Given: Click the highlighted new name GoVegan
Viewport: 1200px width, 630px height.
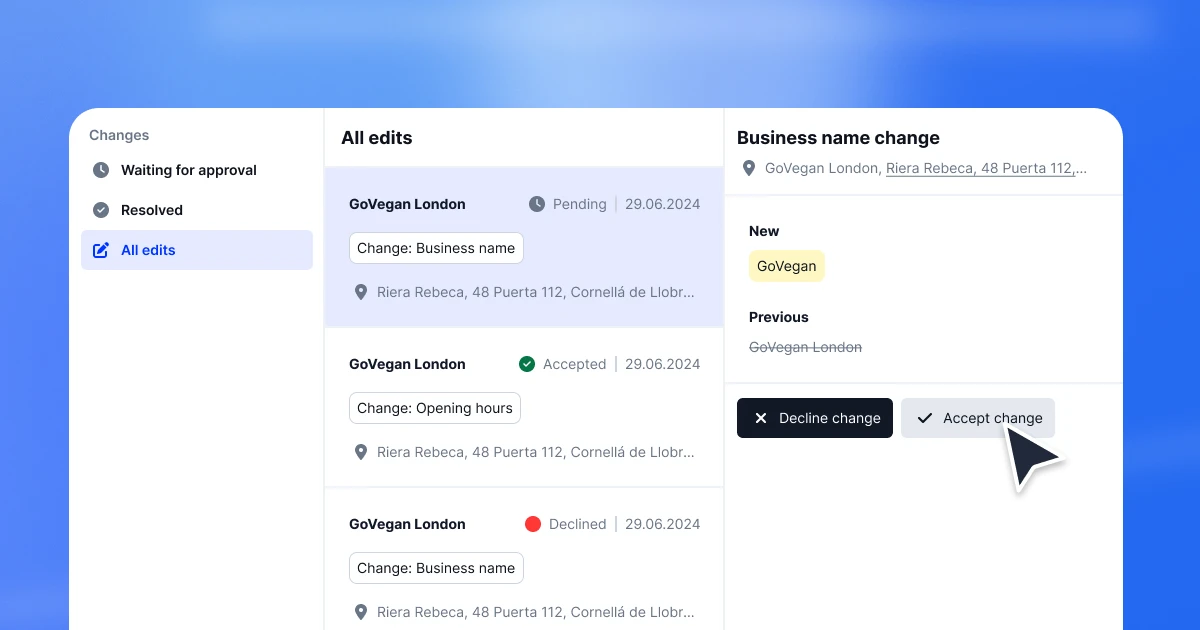Looking at the screenshot, I should (x=787, y=266).
